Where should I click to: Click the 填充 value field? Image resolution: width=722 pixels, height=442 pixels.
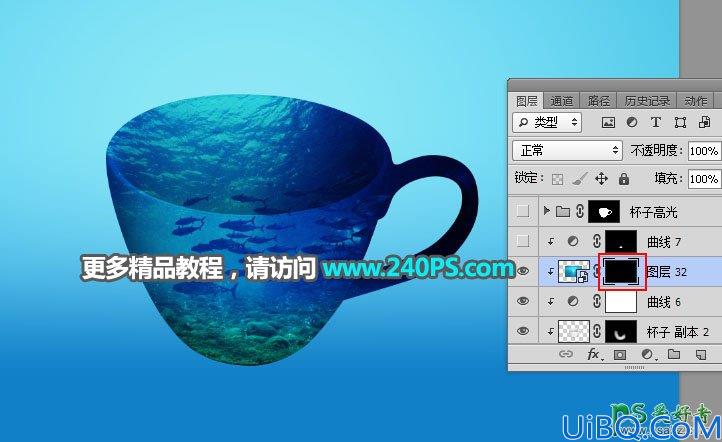(x=705, y=179)
